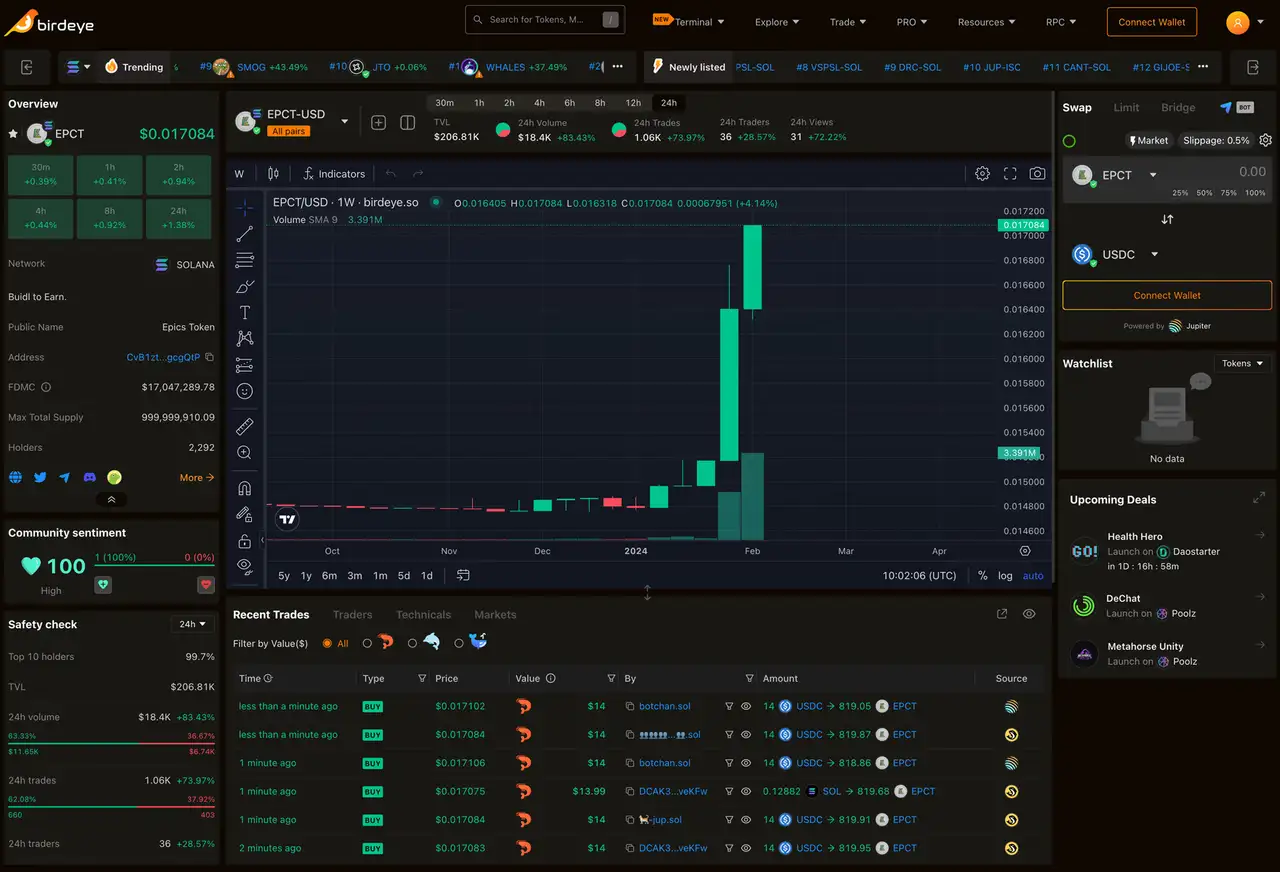
Task: Pick the text annotation tool
Action: [x=244, y=312]
